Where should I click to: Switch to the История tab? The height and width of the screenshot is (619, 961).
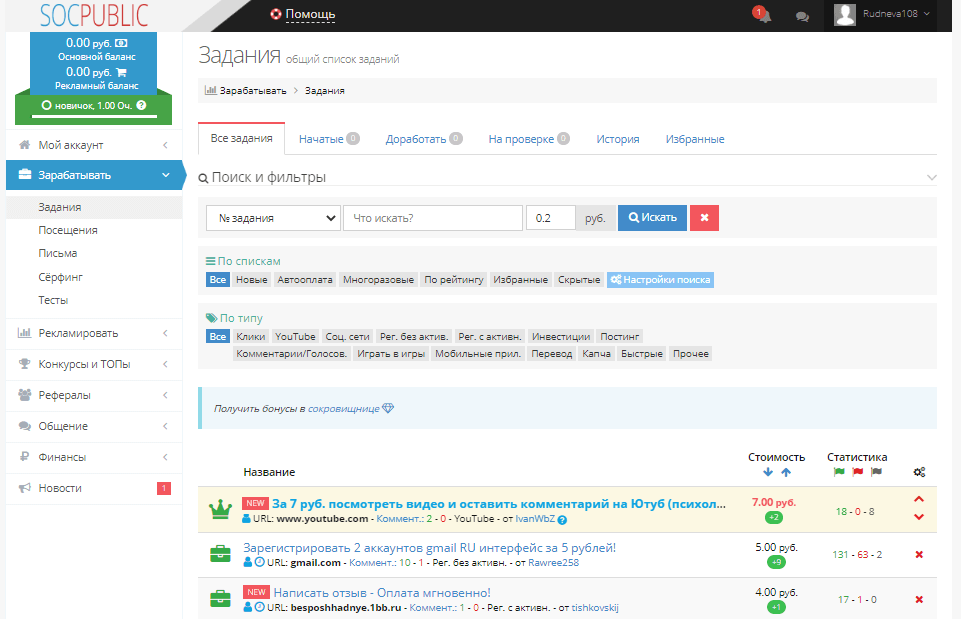(x=618, y=139)
